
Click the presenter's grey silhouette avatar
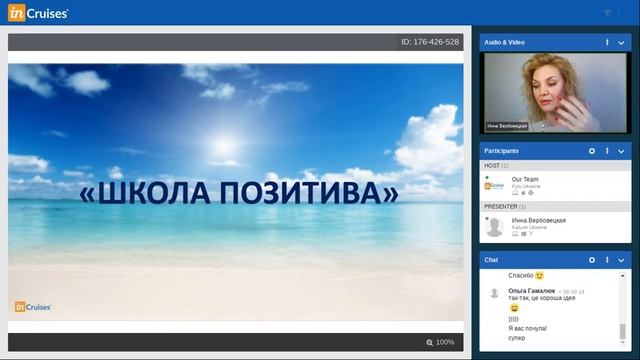(494, 227)
